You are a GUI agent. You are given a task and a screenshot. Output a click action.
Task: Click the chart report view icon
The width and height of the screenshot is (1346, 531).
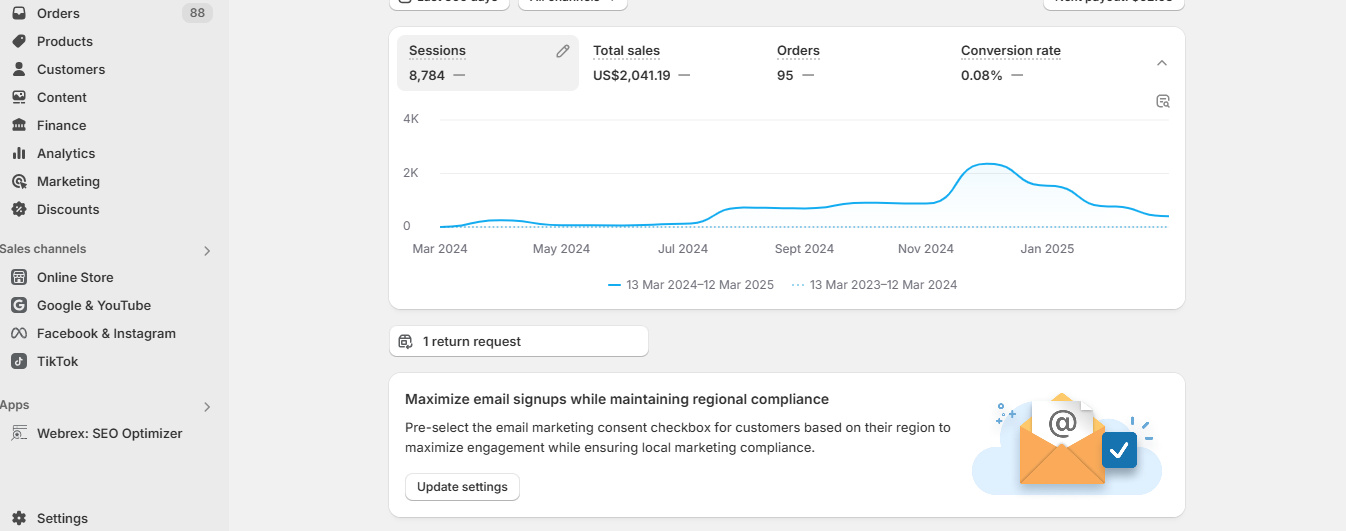1163,101
